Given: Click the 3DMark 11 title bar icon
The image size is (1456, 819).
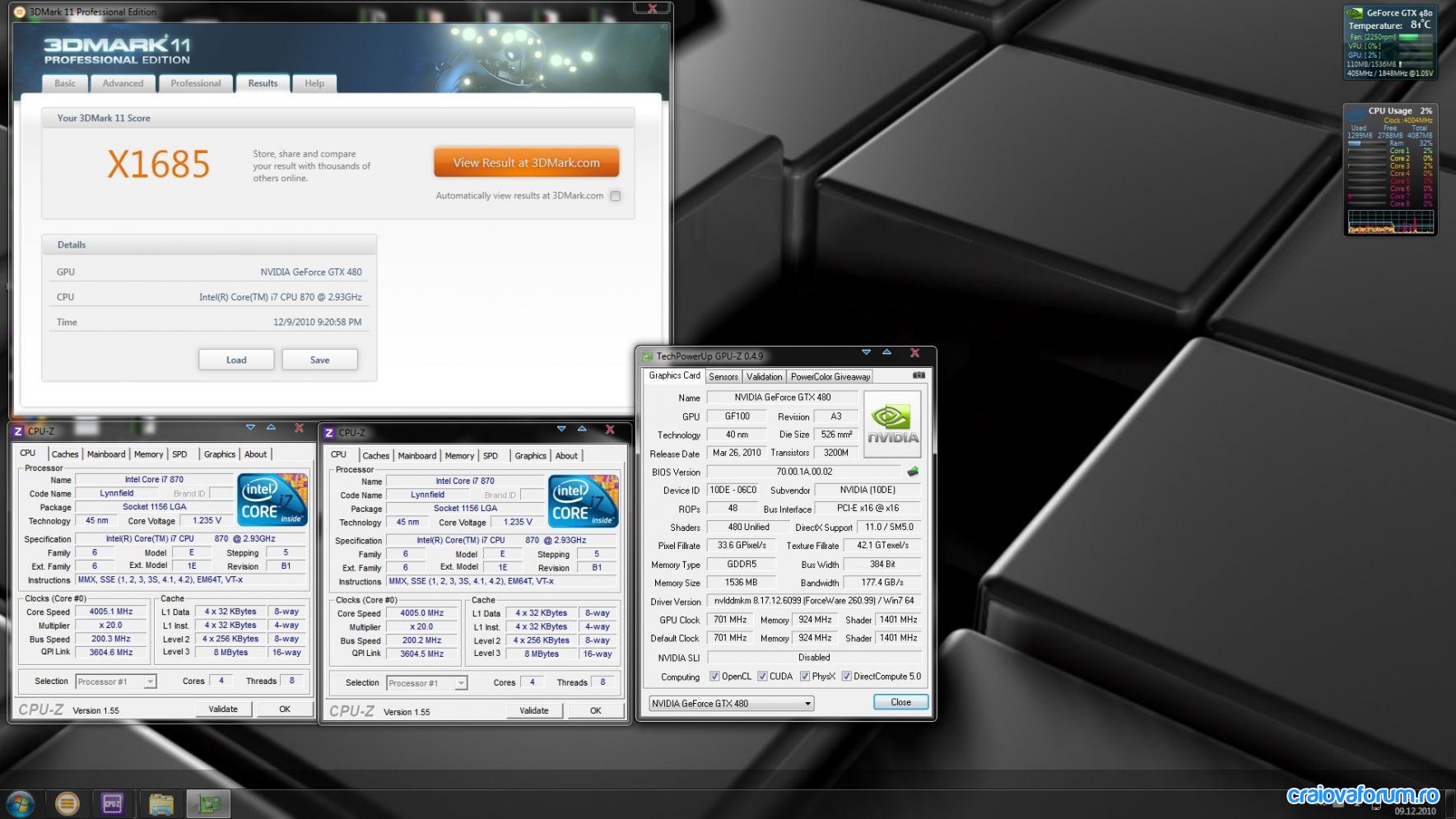Looking at the screenshot, I should click(20, 12).
